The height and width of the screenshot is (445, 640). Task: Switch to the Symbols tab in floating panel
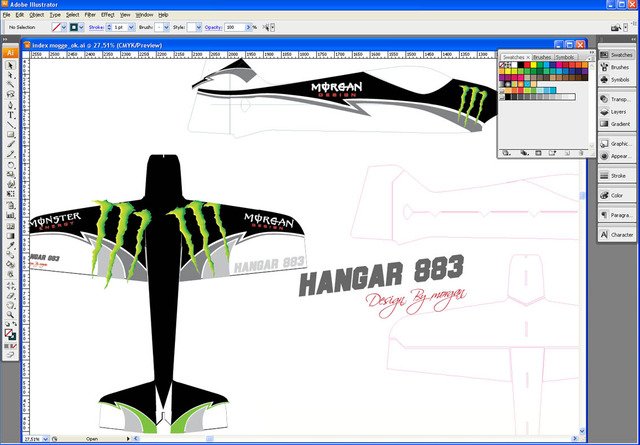point(565,57)
